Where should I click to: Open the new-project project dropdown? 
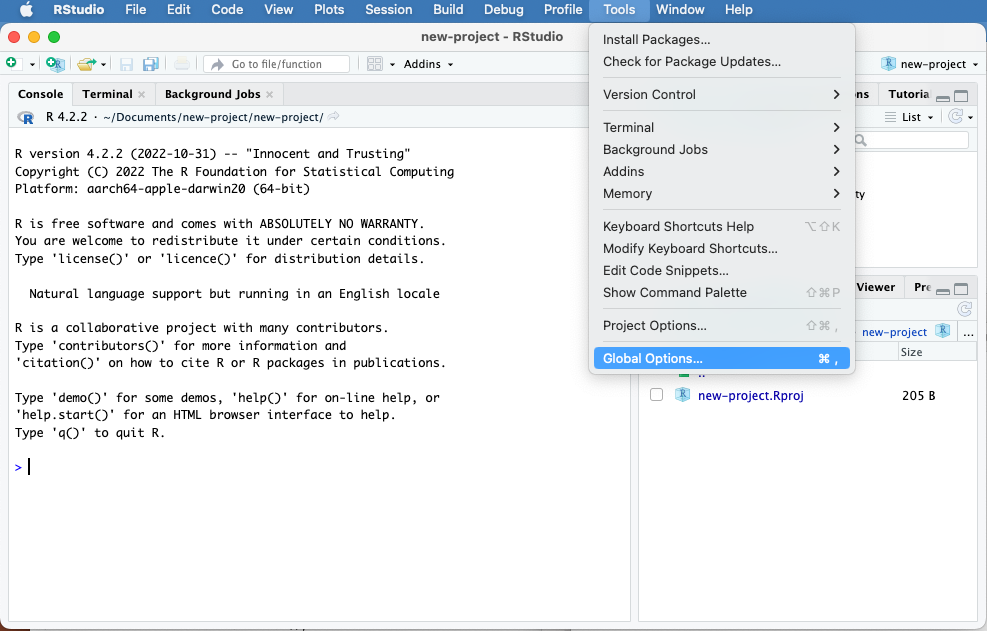930,64
